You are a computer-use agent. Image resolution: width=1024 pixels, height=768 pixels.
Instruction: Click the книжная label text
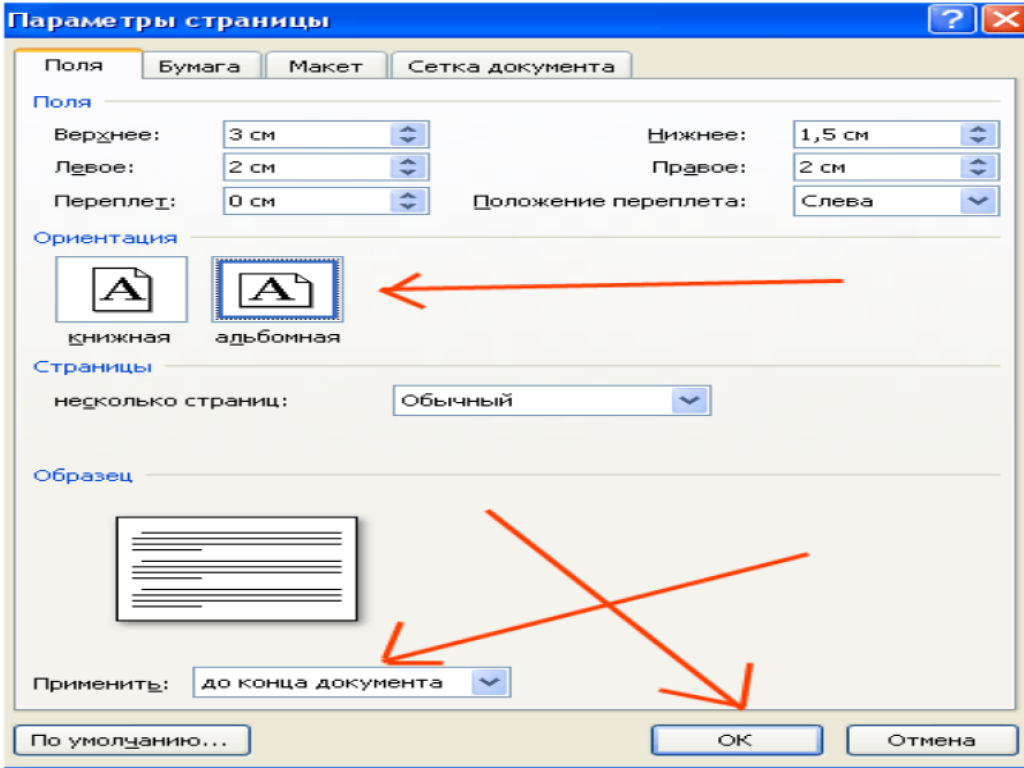[x=120, y=338]
